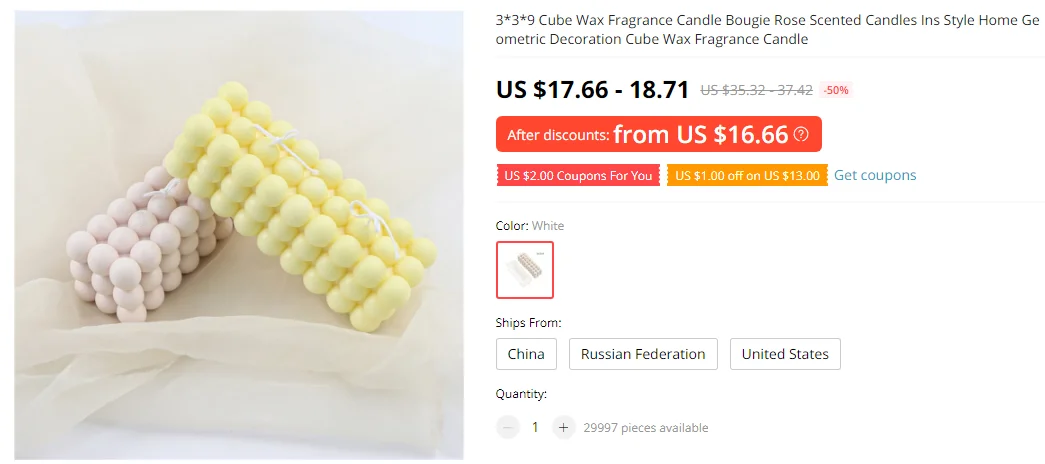
Task: Click the 29997 pieces available text
Action: tap(646, 428)
